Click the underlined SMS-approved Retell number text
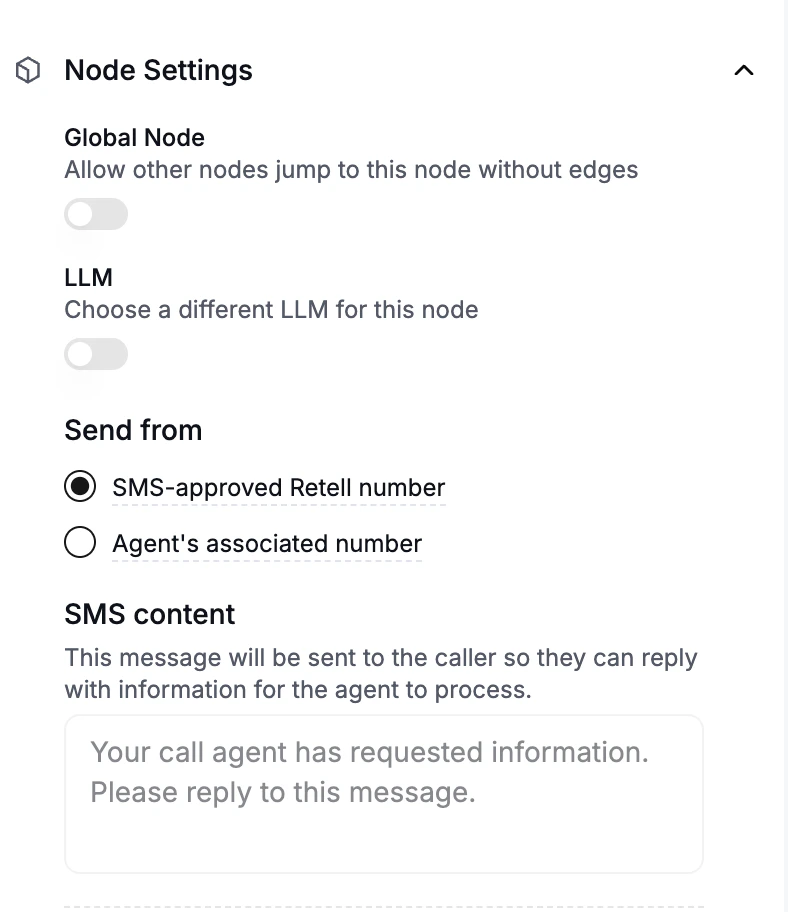The height and width of the screenshot is (912, 788). (x=277, y=487)
